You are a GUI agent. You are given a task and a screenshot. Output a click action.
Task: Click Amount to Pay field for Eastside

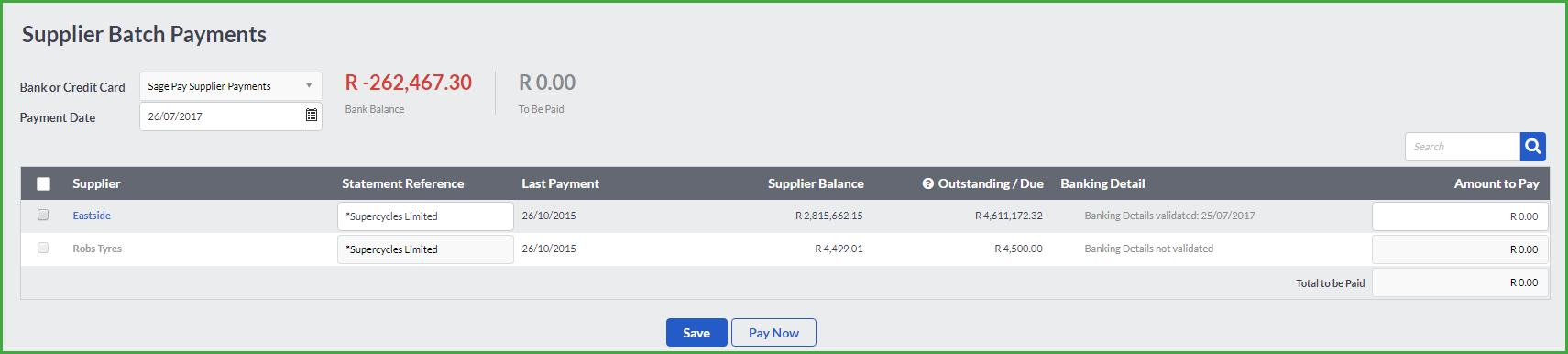pos(1460,216)
